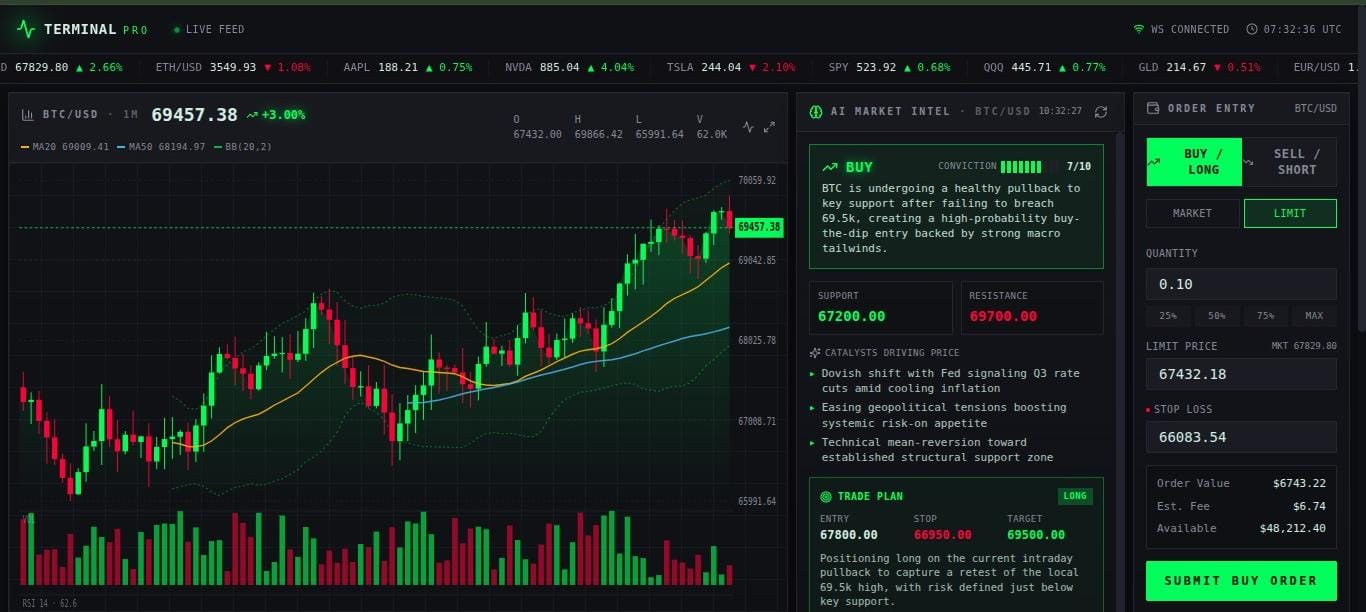The image size is (1366, 612).
Task: Switch order type to LIMIT
Action: (x=1290, y=213)
